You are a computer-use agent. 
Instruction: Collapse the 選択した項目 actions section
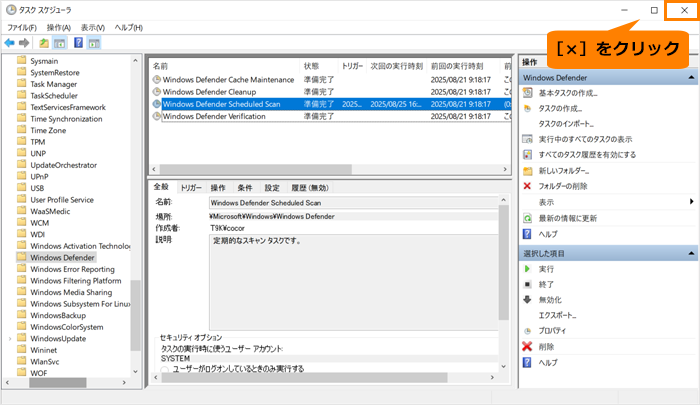(x=691, y=254)
